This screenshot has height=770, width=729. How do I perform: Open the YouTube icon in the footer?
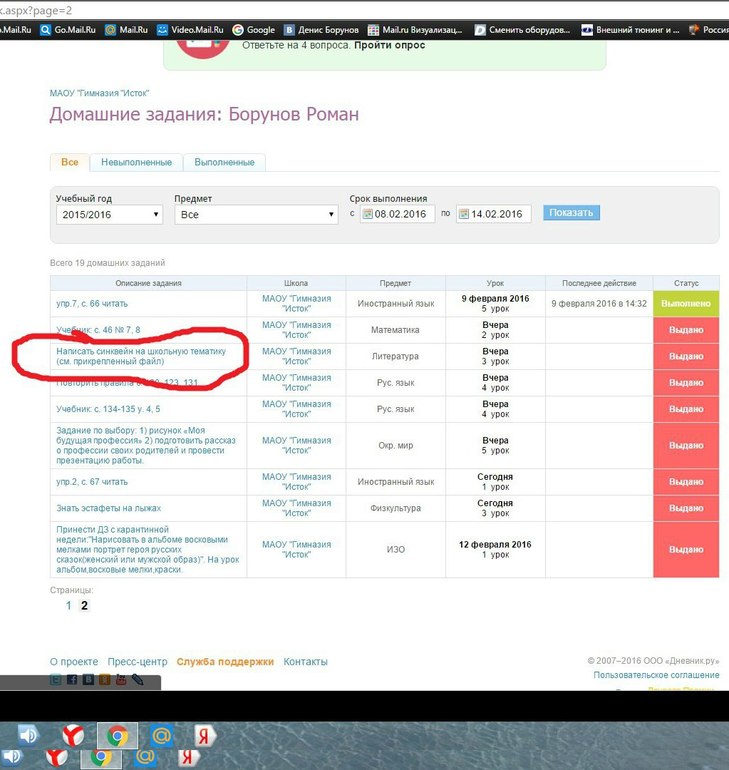coord(121,680)
